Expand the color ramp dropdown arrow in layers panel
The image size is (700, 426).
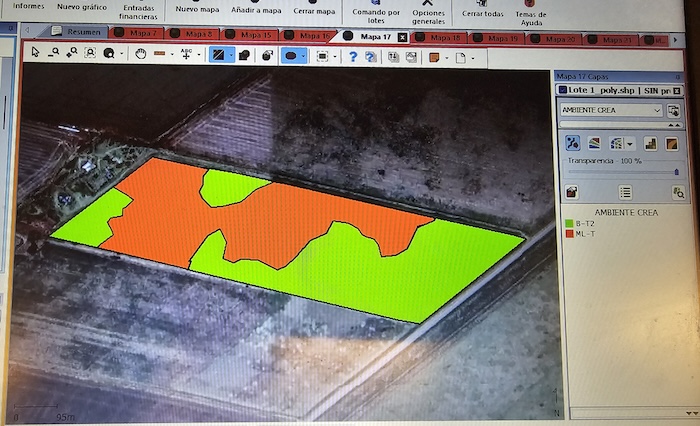tap(630, 143)
